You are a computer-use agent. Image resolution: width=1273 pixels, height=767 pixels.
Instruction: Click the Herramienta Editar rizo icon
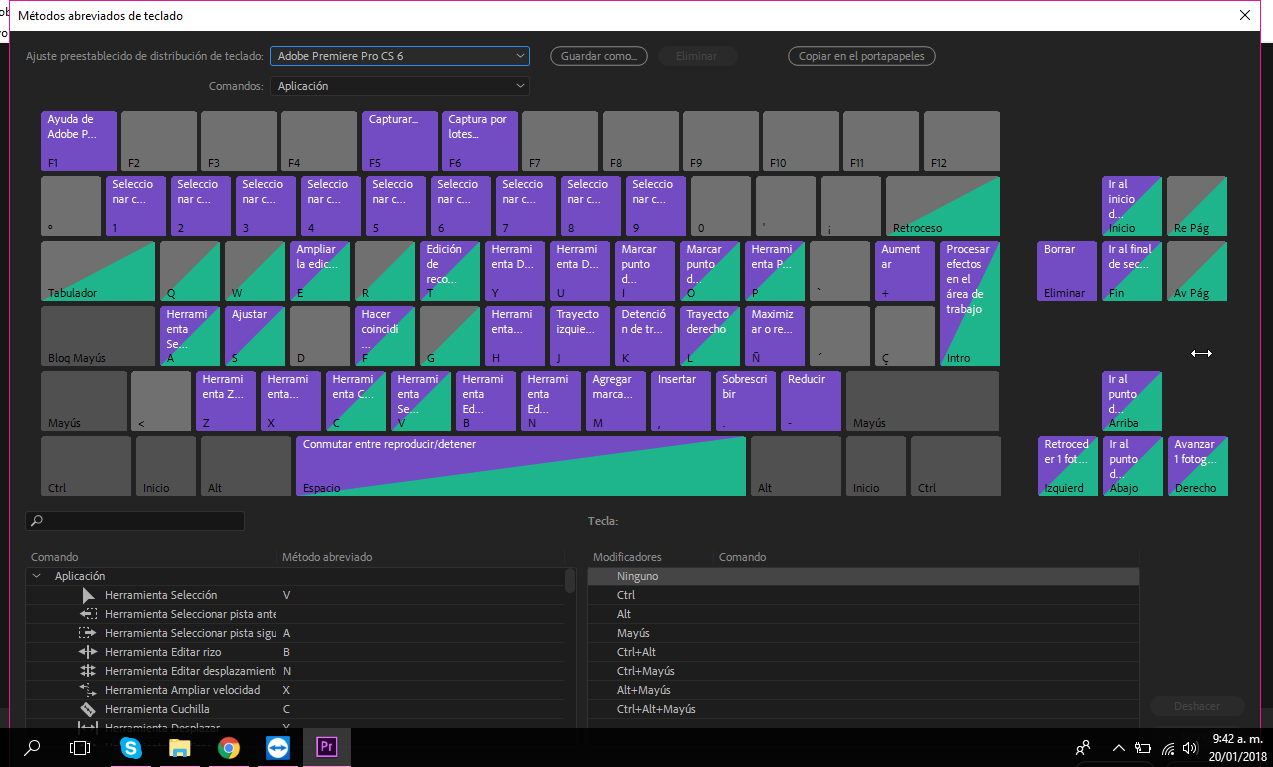coord(88,652)
